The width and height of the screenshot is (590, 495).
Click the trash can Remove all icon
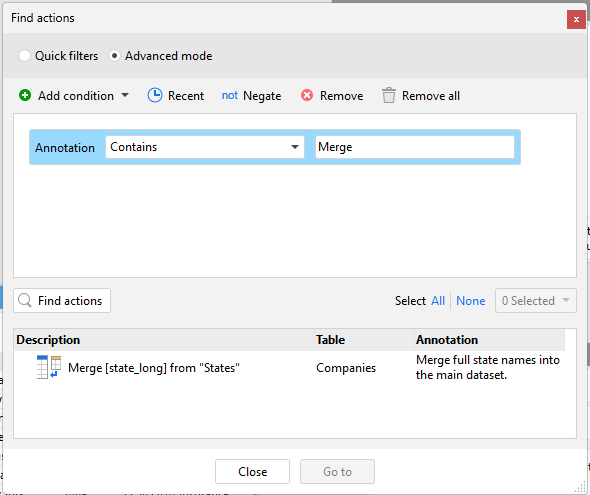pyautogui.click(x=389, y=96)
